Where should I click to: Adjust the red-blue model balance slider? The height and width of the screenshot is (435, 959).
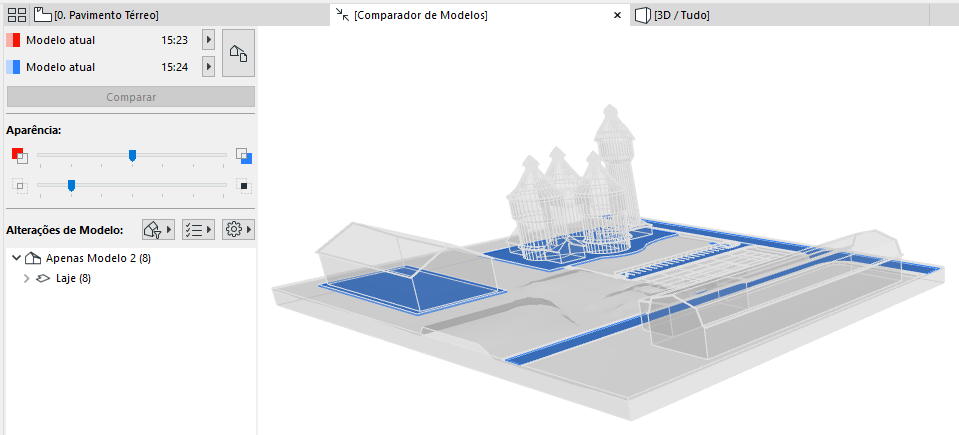pyautogui.click(x=132, y=156)
